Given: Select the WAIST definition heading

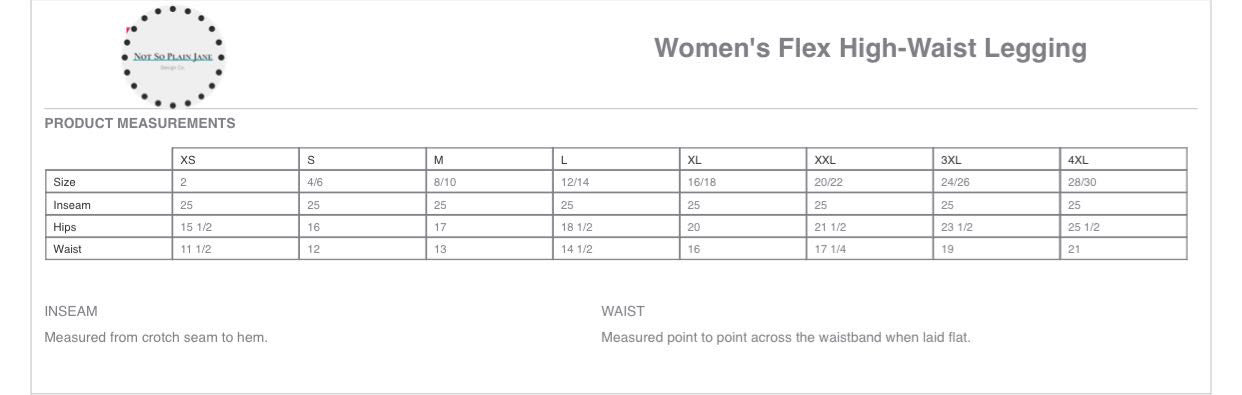Looking at the screenshot, I should (x=623, y=311).
